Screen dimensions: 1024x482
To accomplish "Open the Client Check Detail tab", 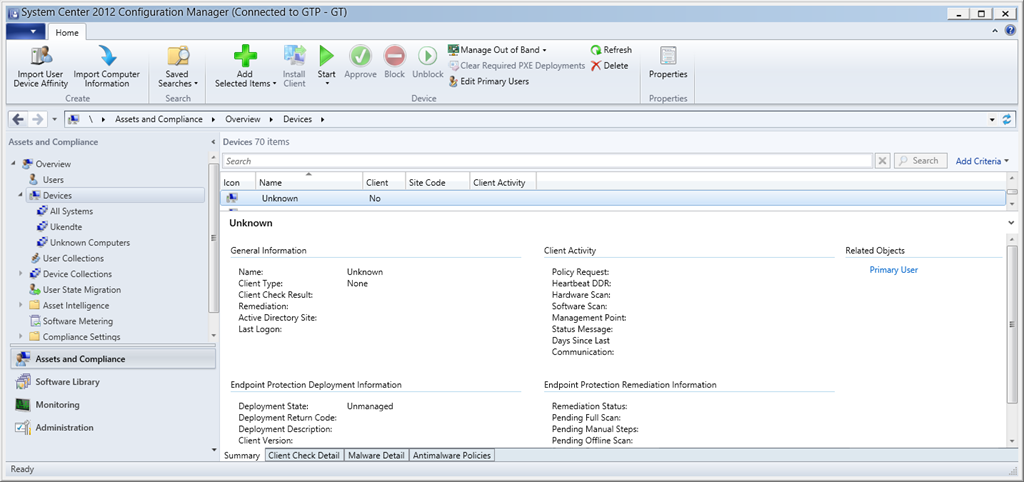I will tap(303, 456).
